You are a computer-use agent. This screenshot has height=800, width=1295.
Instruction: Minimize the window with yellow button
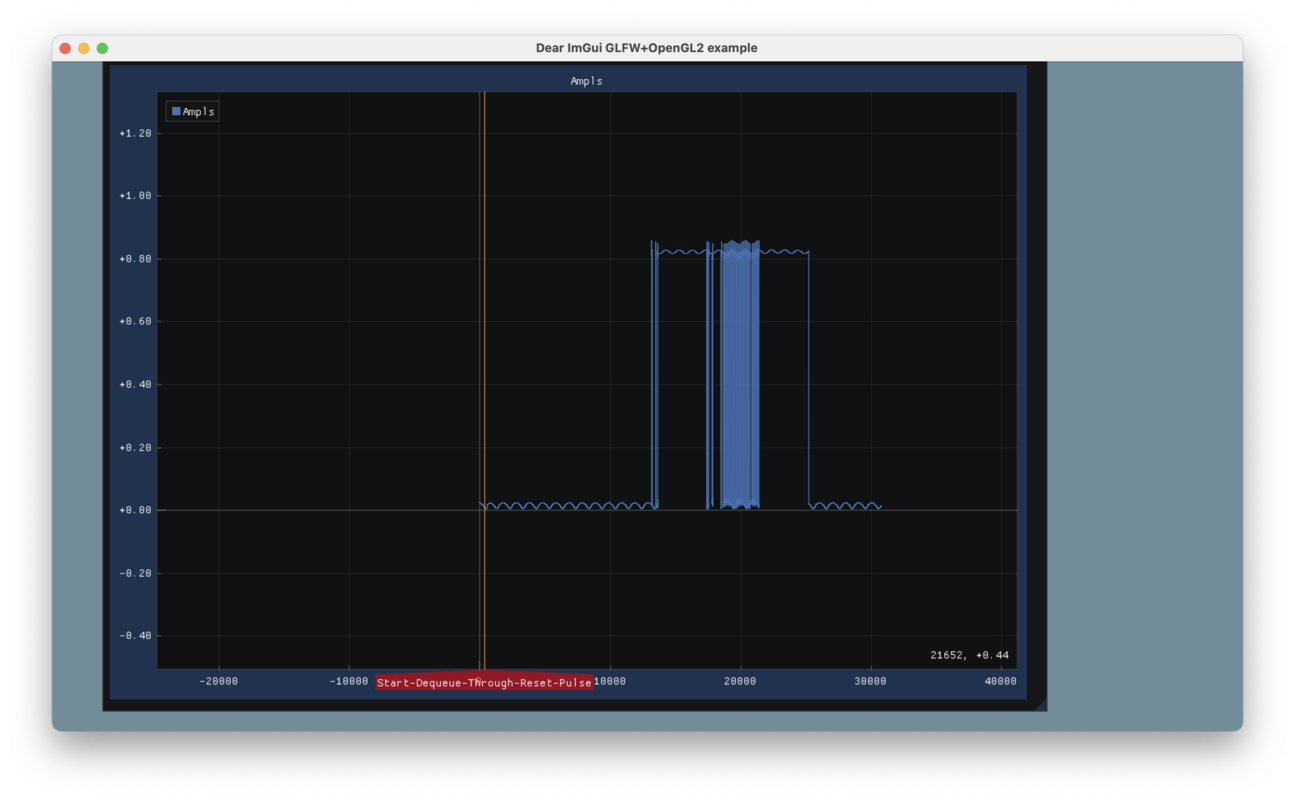click(x=84, y=48)
